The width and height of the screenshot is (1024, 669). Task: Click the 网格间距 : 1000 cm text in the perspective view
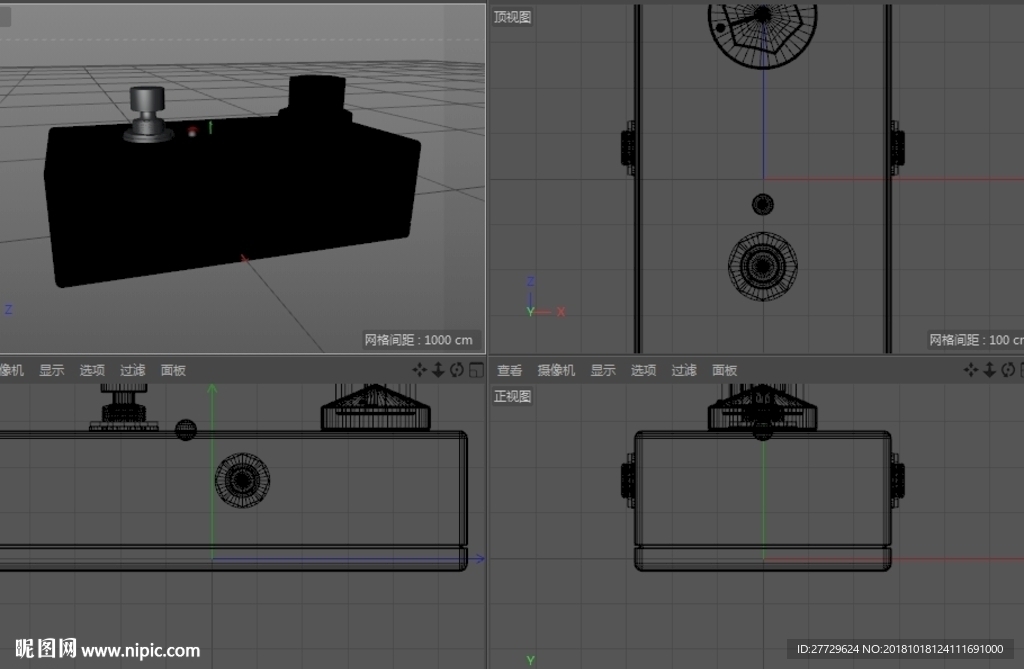(x=419, y=340)
